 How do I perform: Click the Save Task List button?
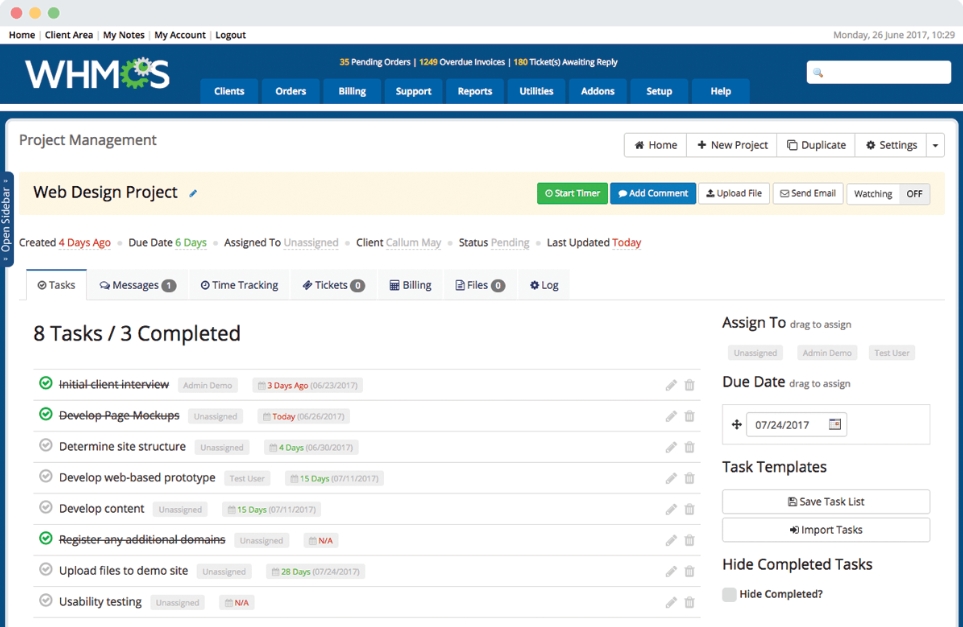click(x=825, y=502)
